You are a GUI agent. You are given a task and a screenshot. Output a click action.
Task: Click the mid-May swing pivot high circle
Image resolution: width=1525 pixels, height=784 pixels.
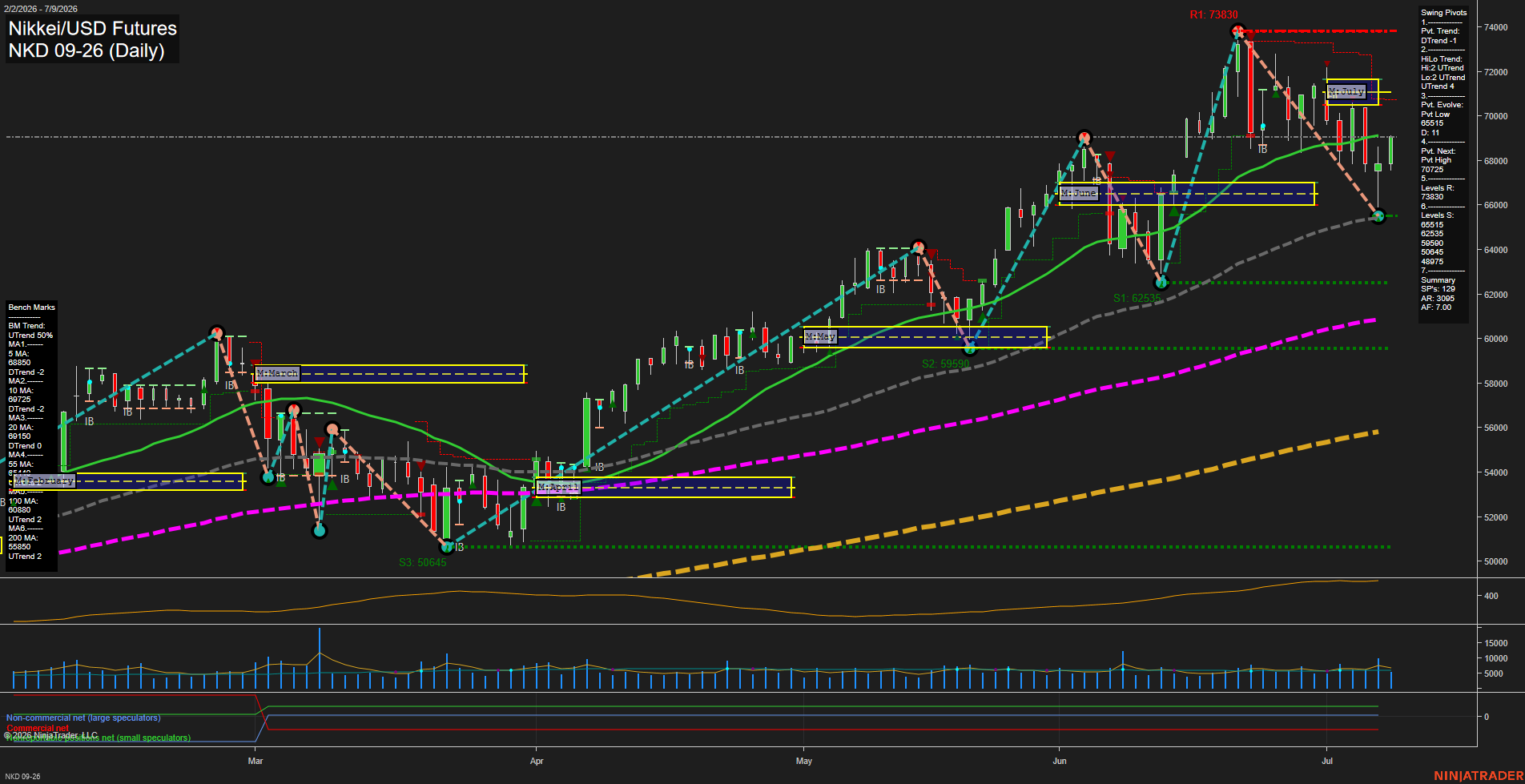(919, 247)
